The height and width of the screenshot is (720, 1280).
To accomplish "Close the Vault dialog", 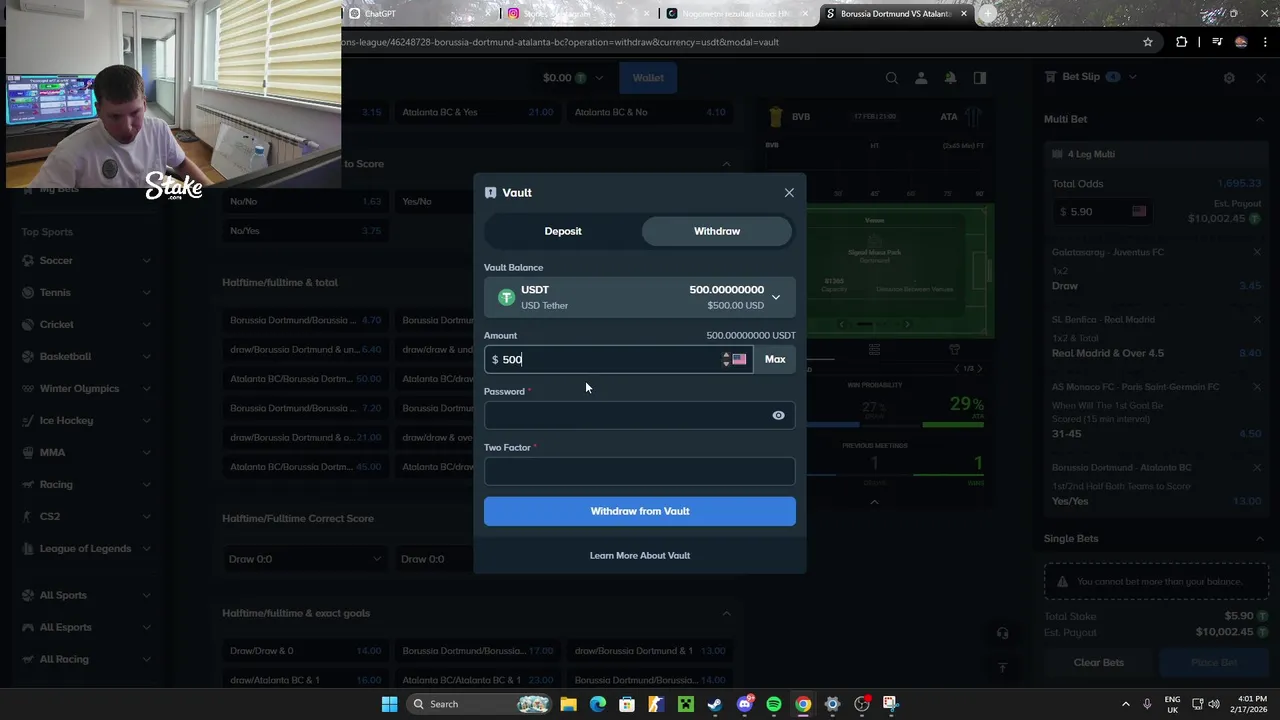I will tap(789, 193).
